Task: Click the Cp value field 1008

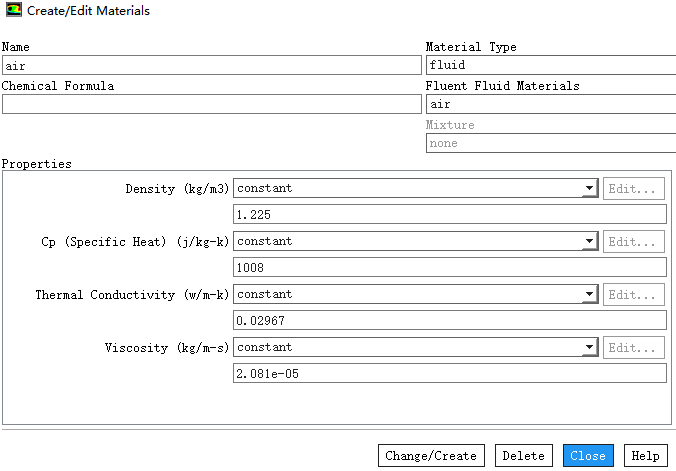Action: (x=449, y=267)
